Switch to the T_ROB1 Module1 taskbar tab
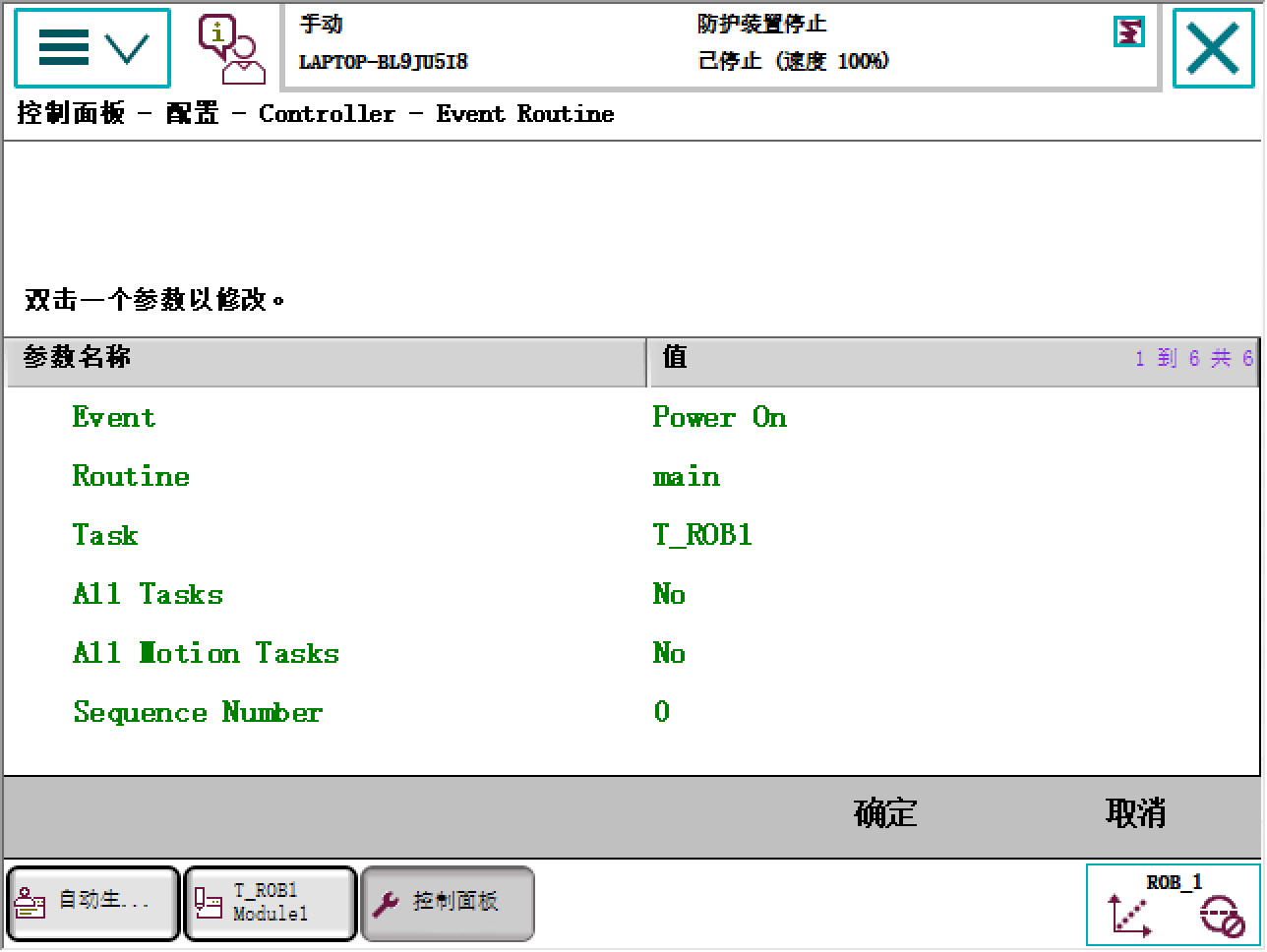1267x952 pixels. point(271,903)
